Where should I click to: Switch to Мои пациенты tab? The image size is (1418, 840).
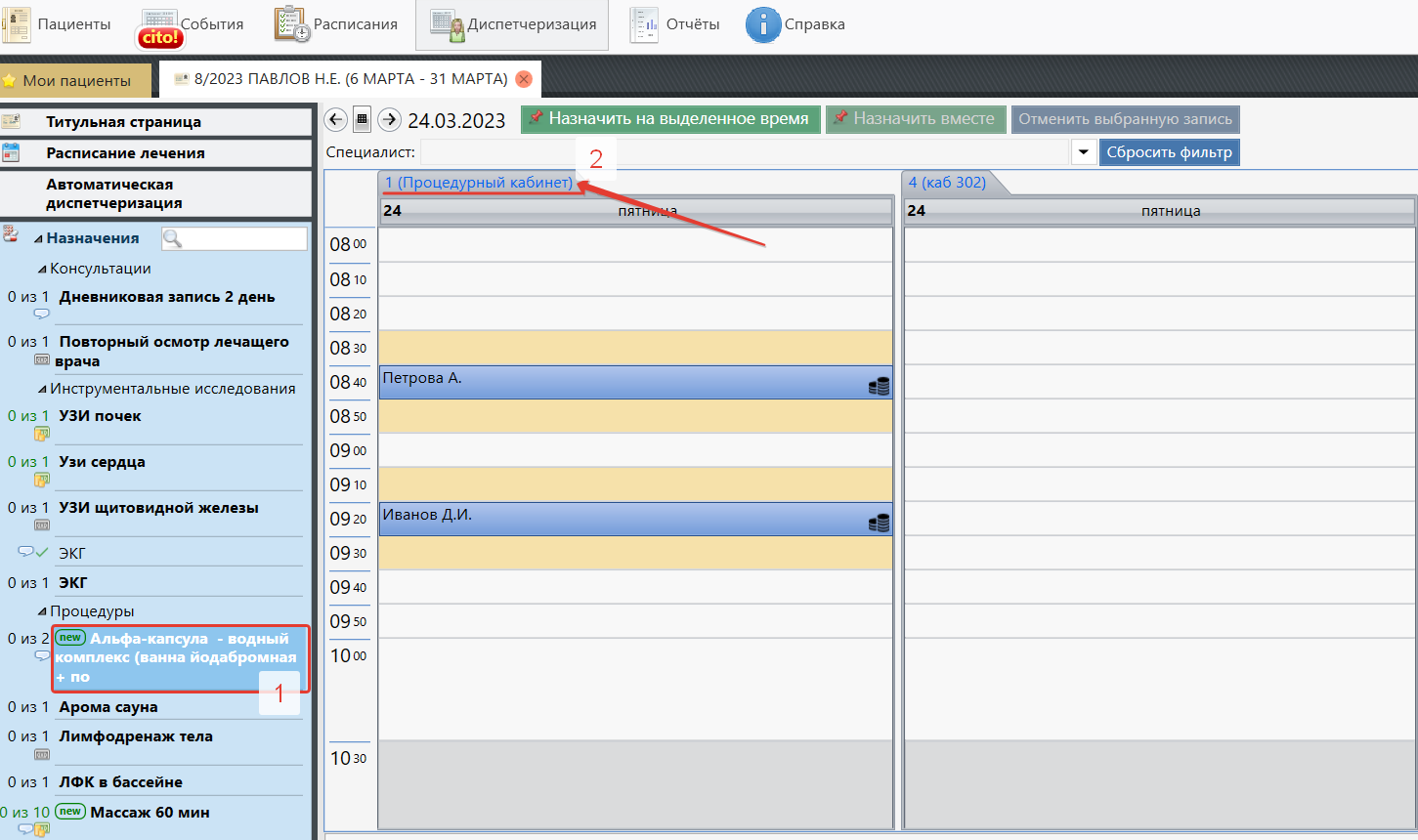[76, 81]
